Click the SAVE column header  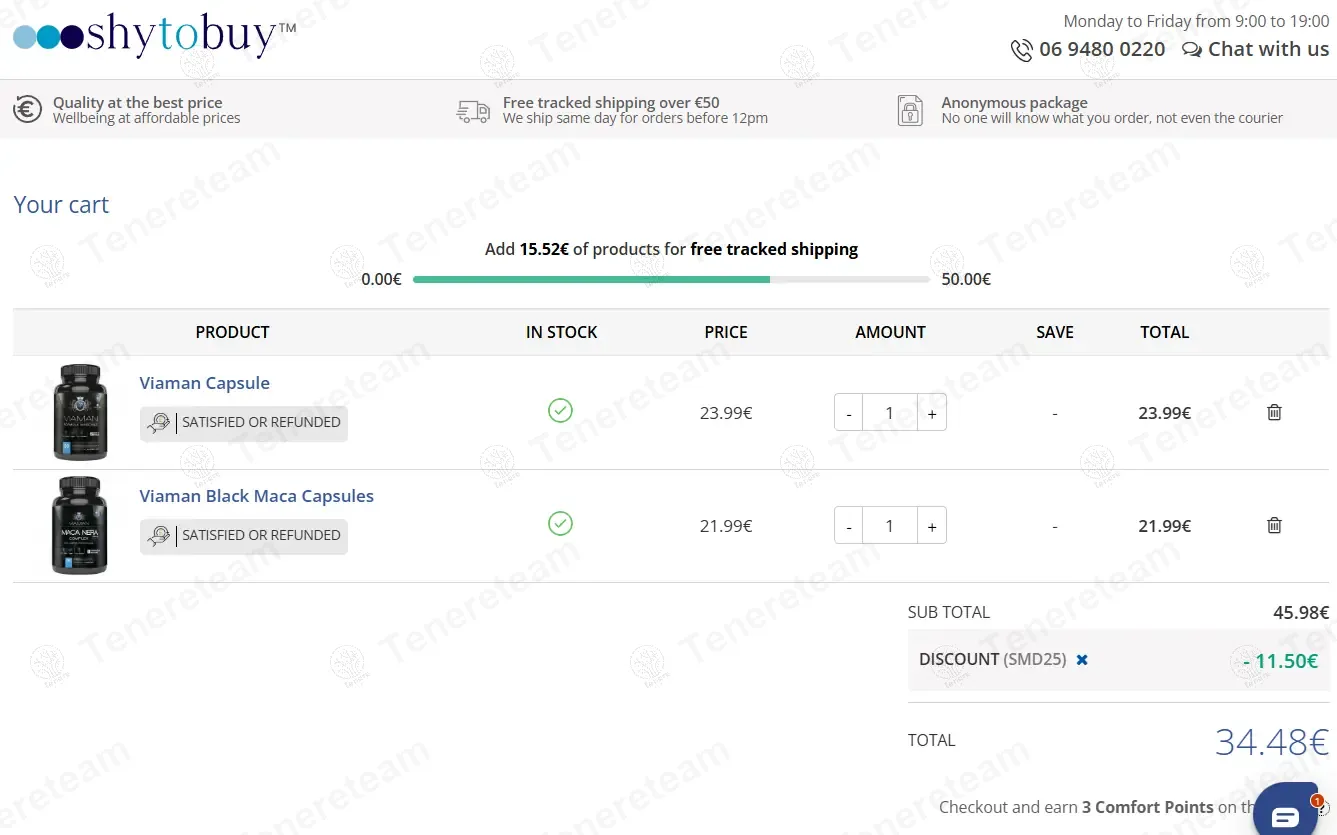pos(1055,332)
